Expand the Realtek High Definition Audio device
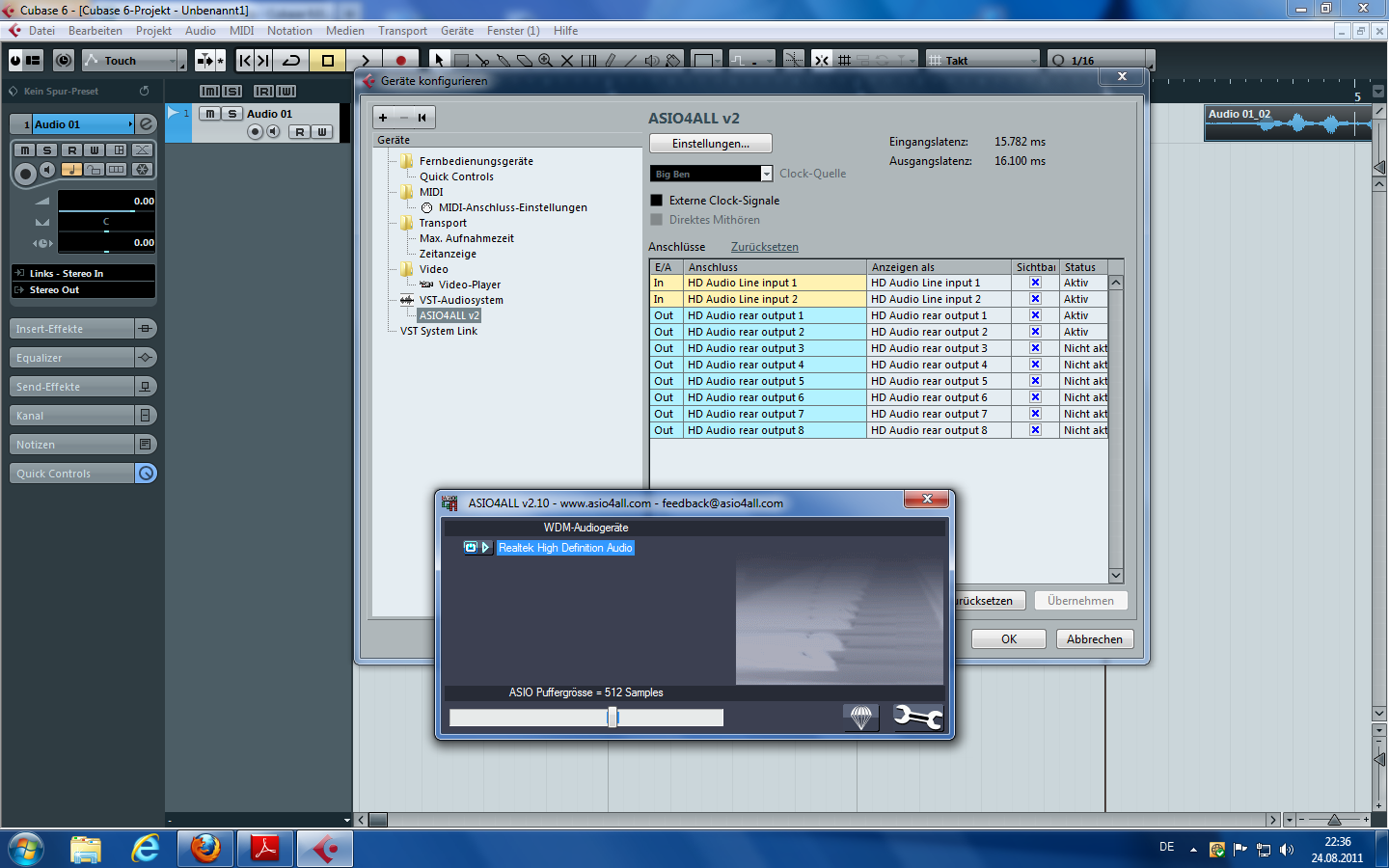The height and width of the screenshot is (868, 1389). click(x=486, y=547)
